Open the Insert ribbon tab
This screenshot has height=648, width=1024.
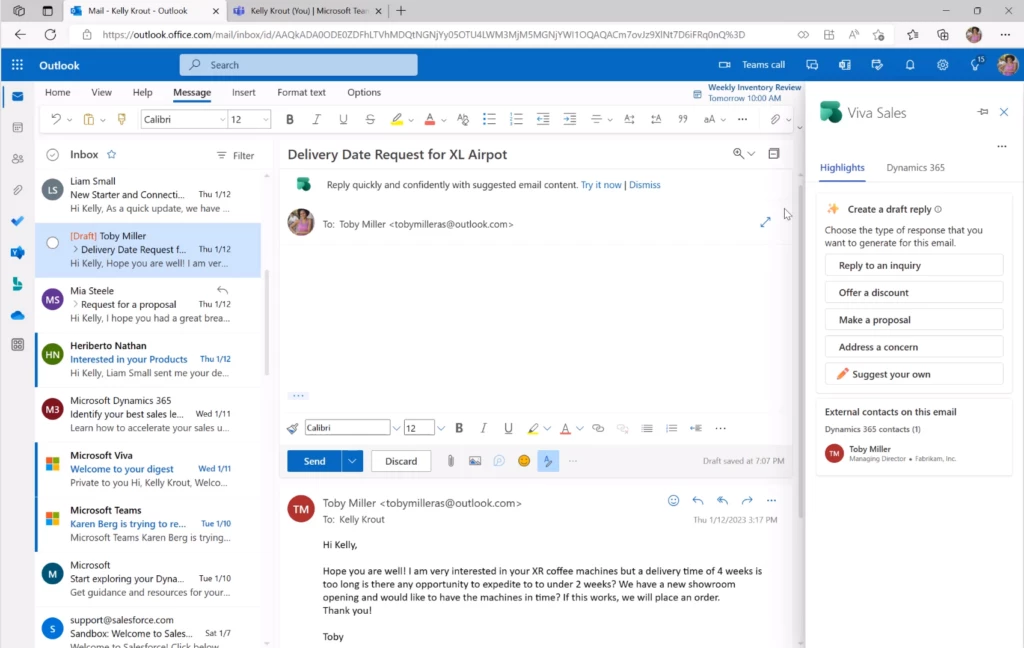(x=244, y=92)
